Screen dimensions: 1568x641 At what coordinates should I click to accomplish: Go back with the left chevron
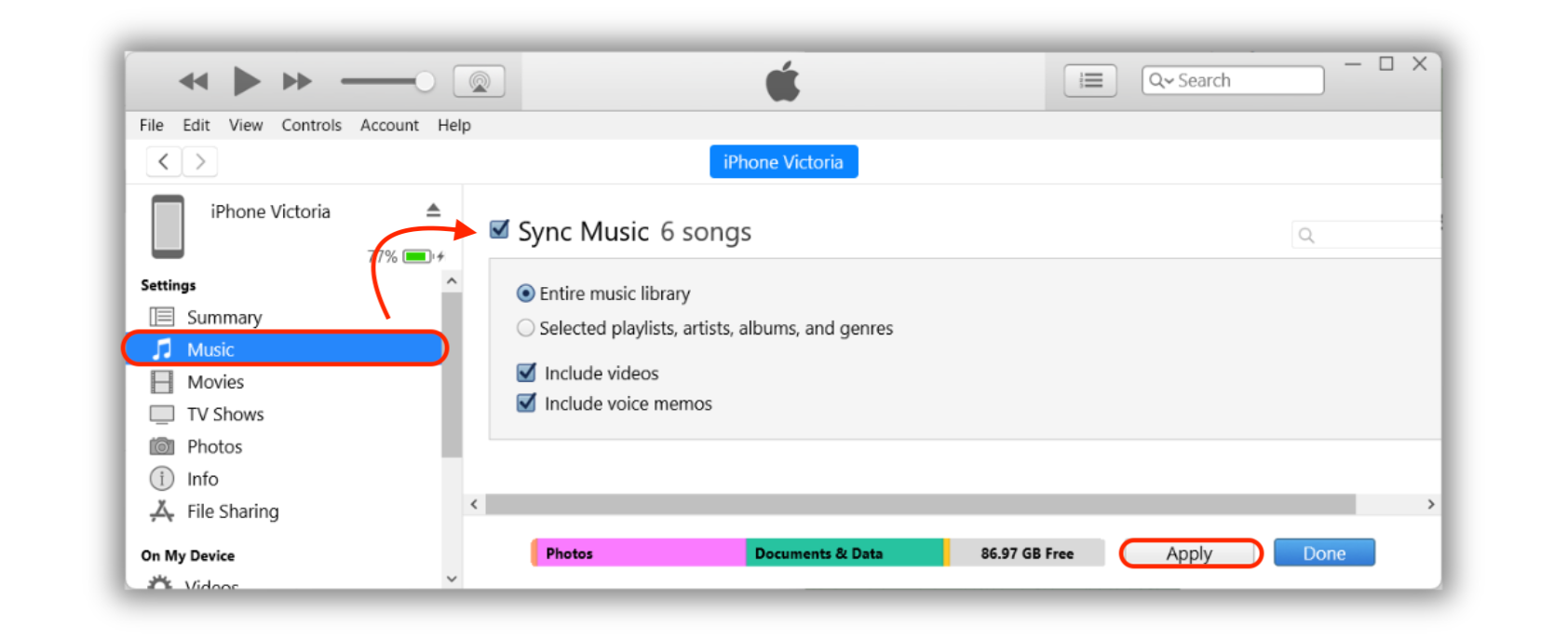pyautogui.click(x=164, y=161)
